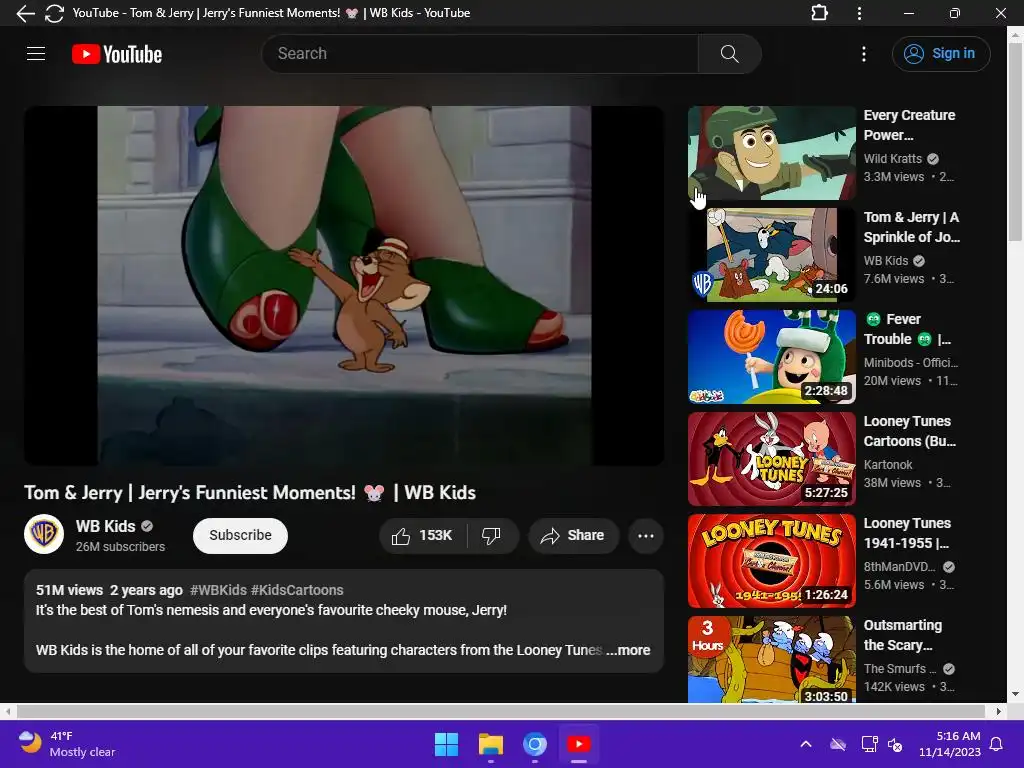Open Fever Trouble Minibods thumbnail
The image size is (1024, 768).
click(x=771, y=357)
